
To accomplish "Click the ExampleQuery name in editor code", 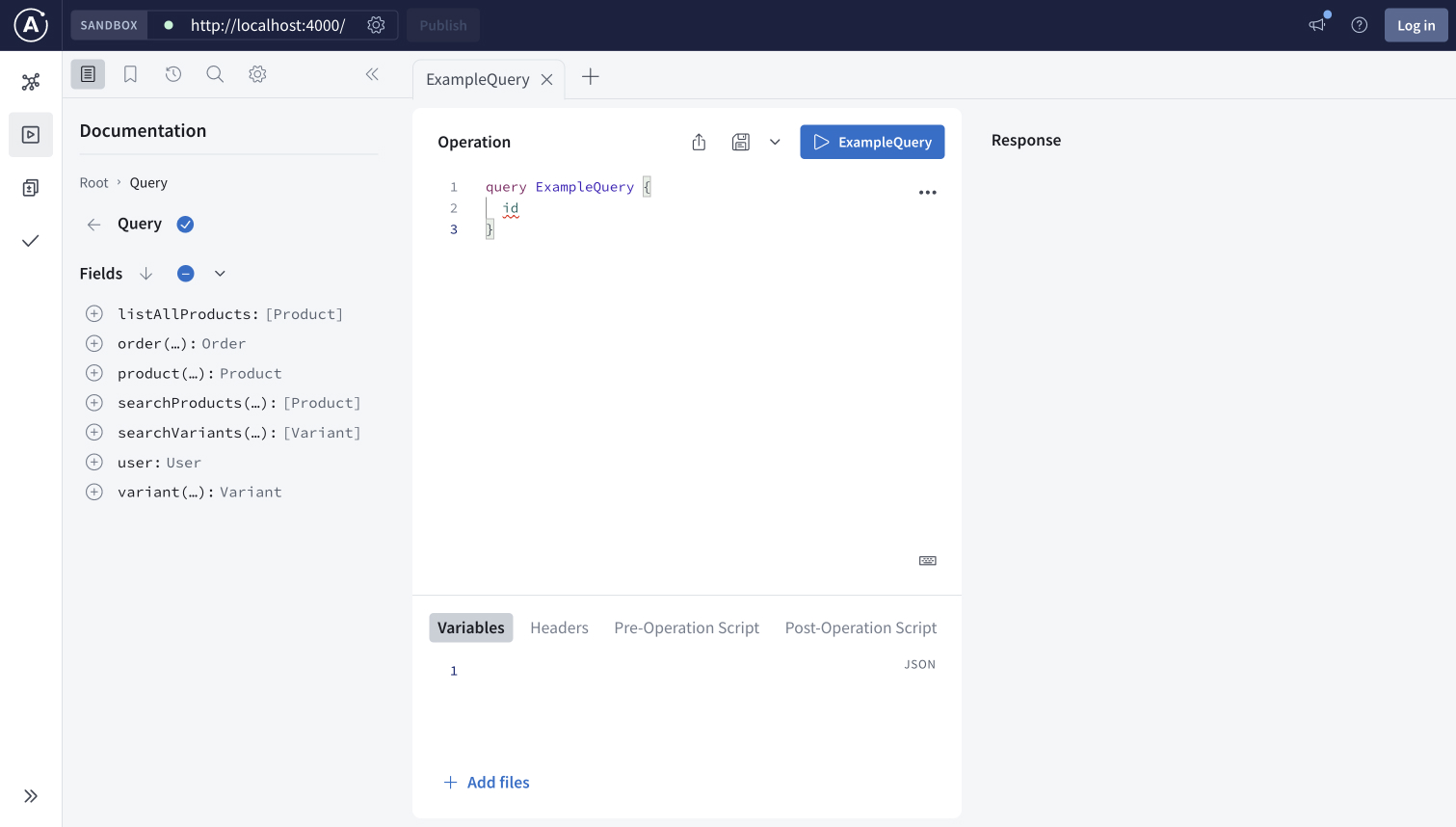I will tap(585, 187).
